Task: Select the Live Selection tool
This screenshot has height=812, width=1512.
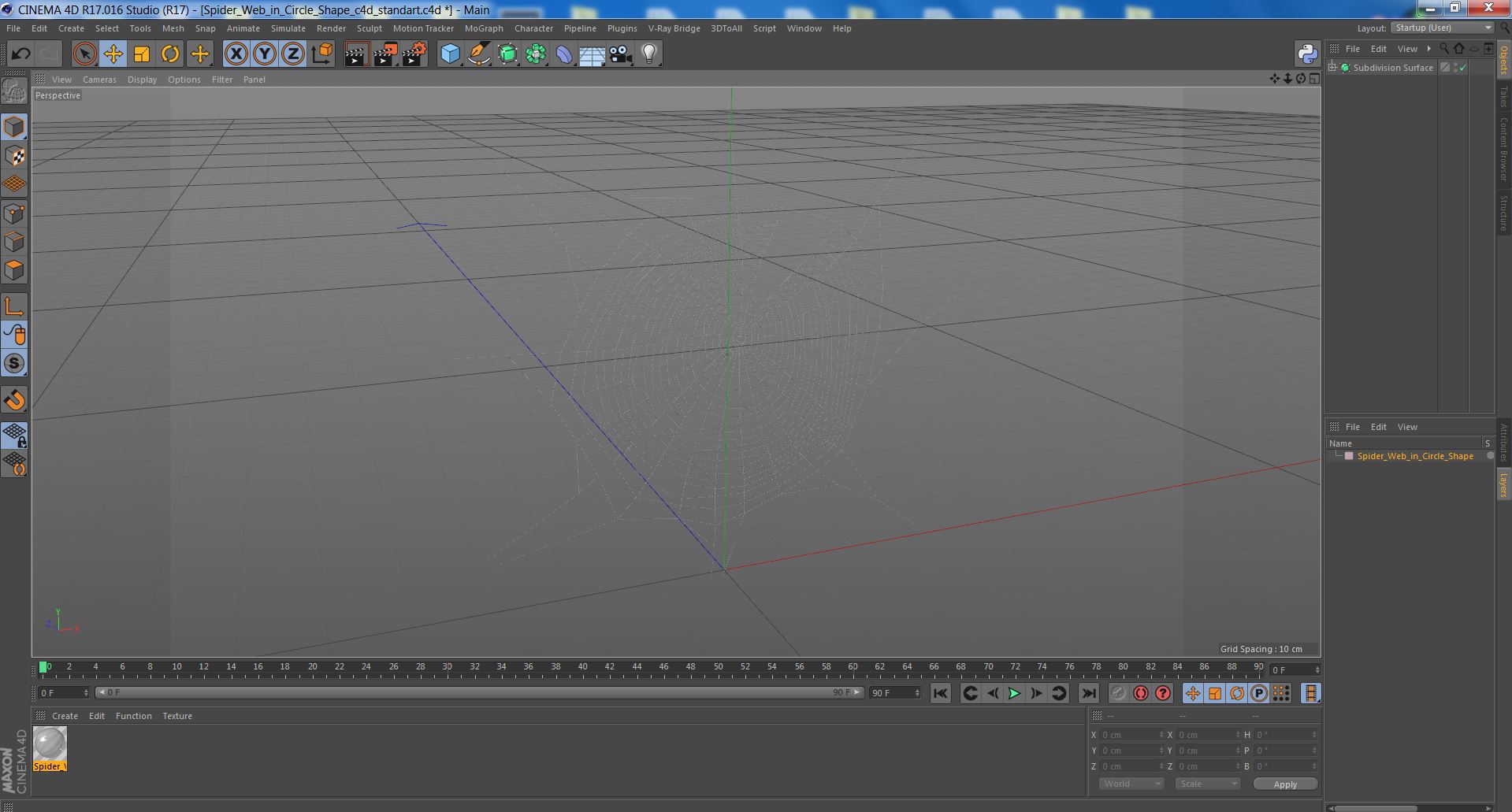Action: pyautogui.click(x=84, y=54)
